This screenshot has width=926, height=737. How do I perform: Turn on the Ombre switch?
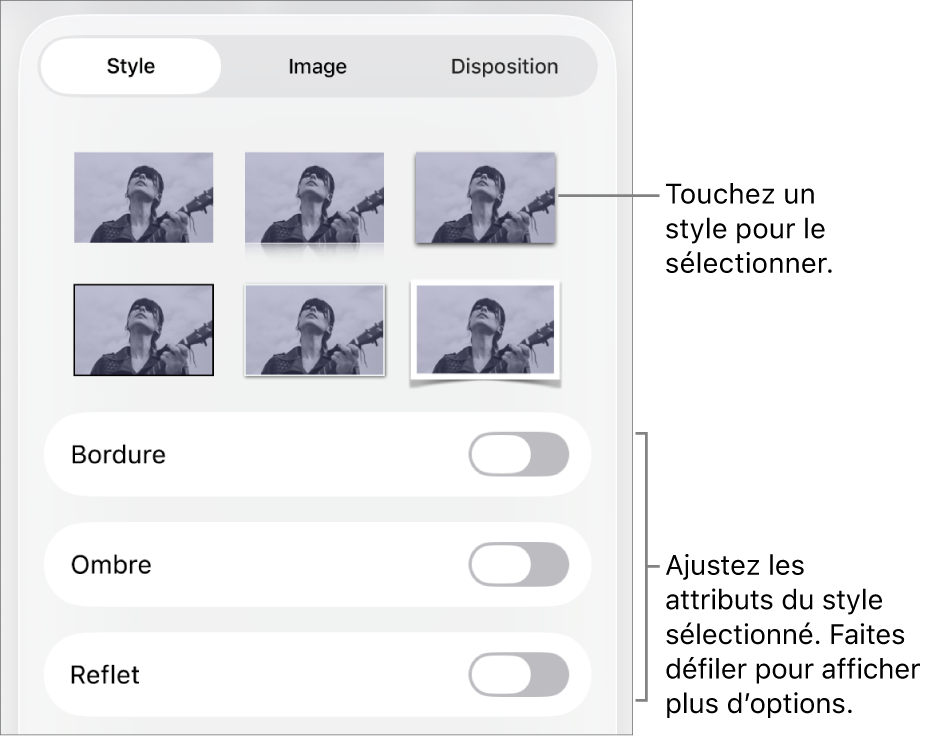(x=519, y=565)
